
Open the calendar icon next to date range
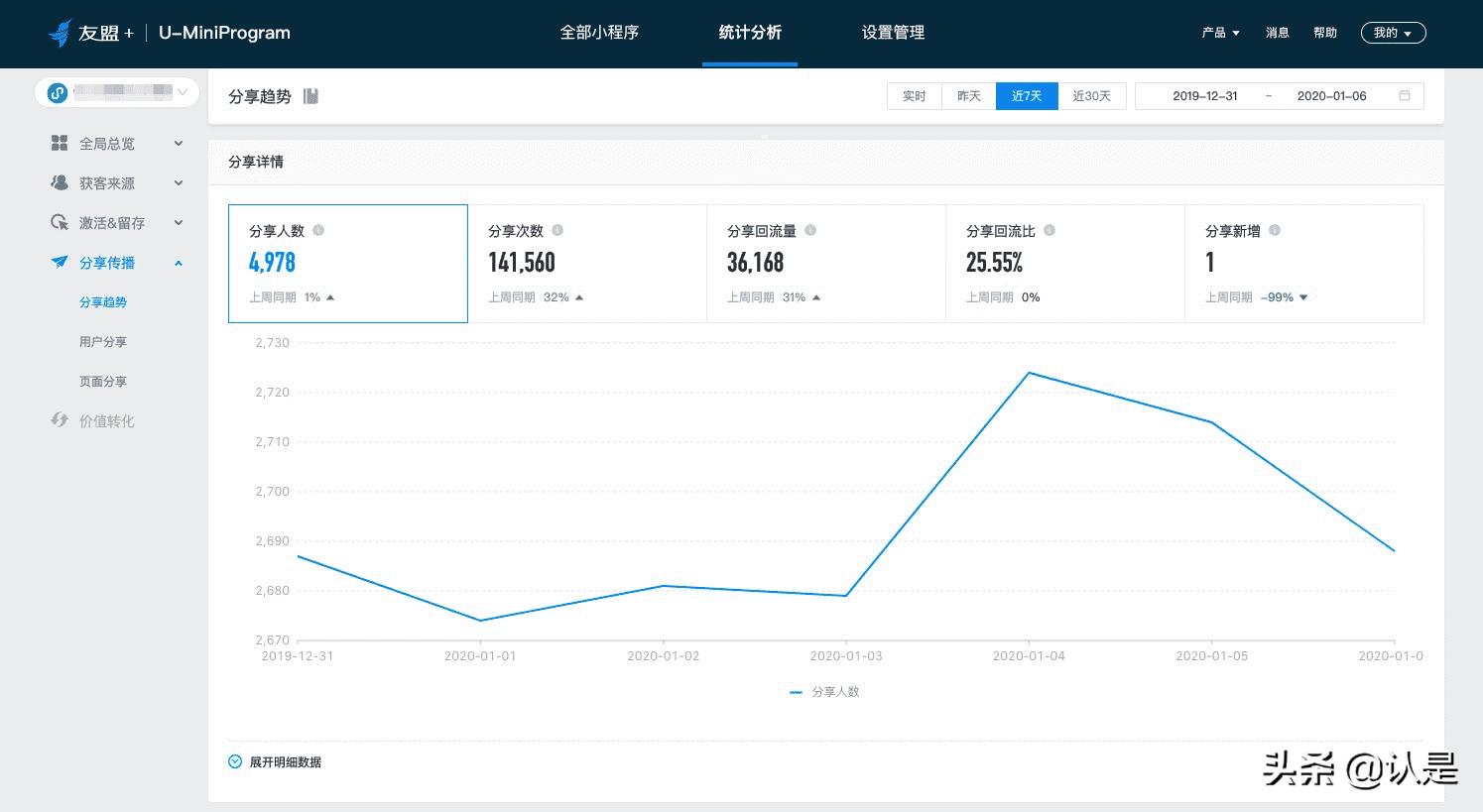(1404, 95)
